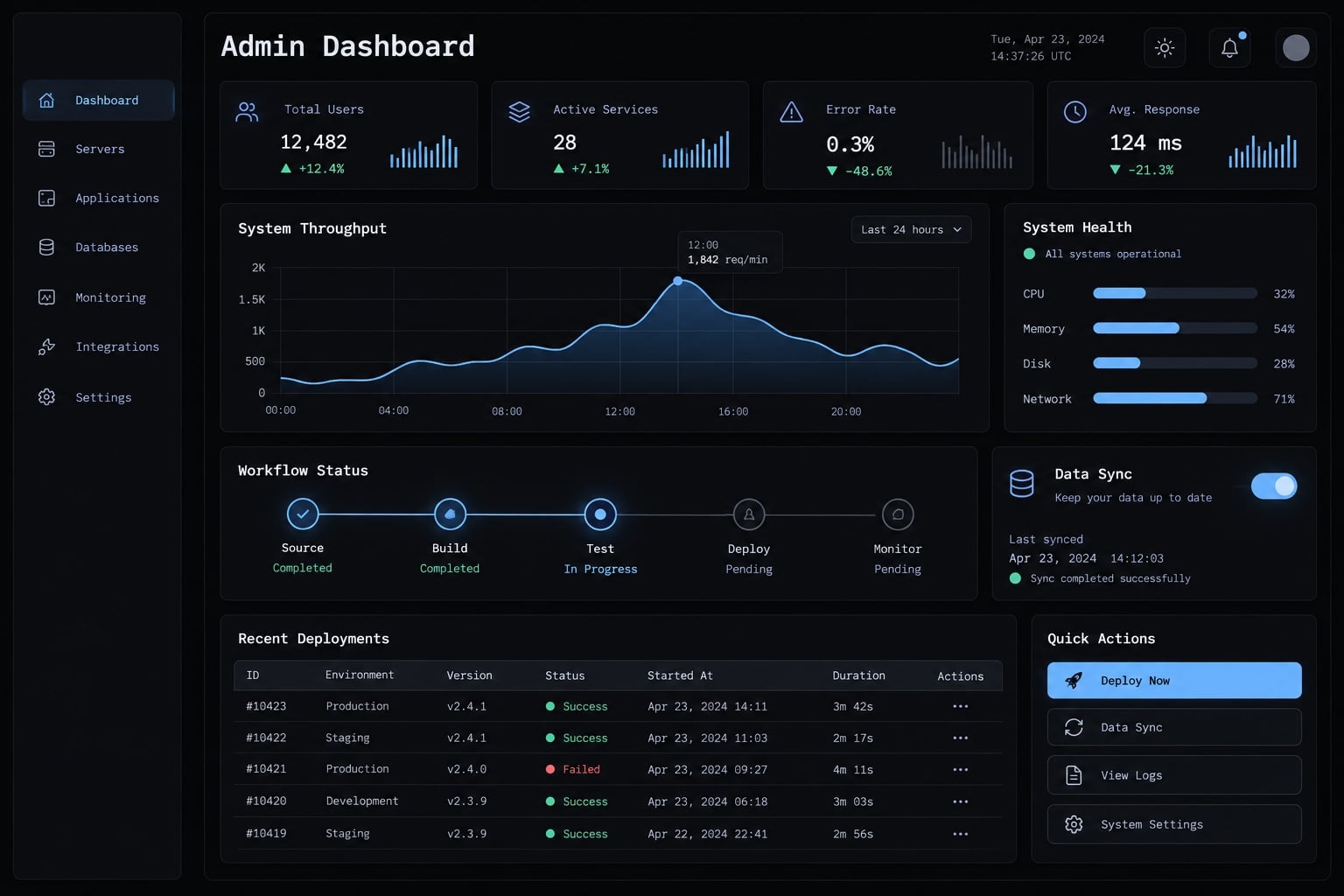This screenshot has width=1344, height=896.
Task: Click the System Settings button
Action: [1174, 824]
